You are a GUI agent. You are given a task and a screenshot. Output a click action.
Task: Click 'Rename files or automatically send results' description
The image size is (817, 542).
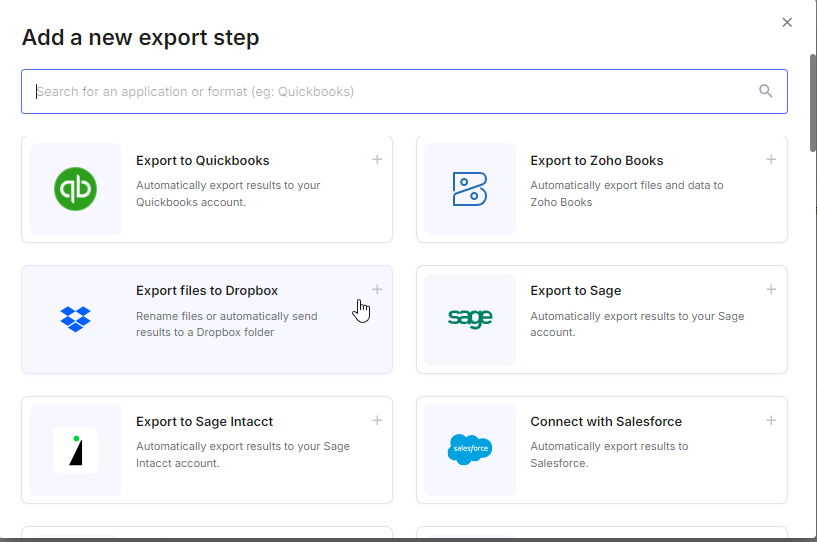click(227, 324)
